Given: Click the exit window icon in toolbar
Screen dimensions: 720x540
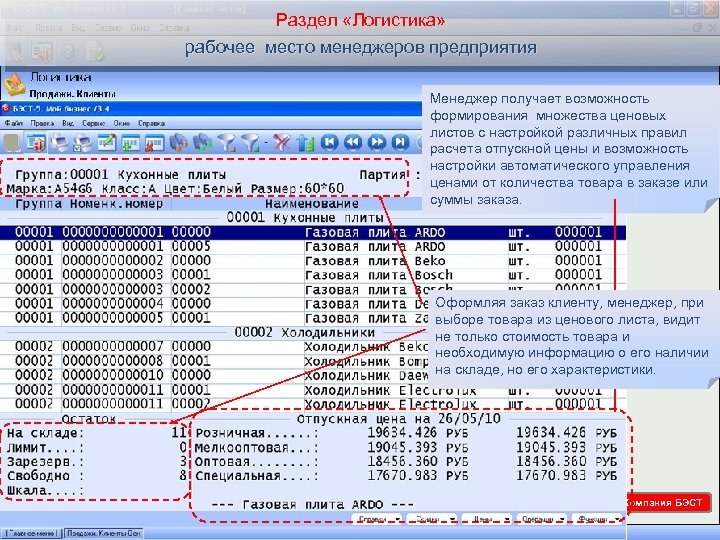Looking at the screenshot, I should [36, 143].
